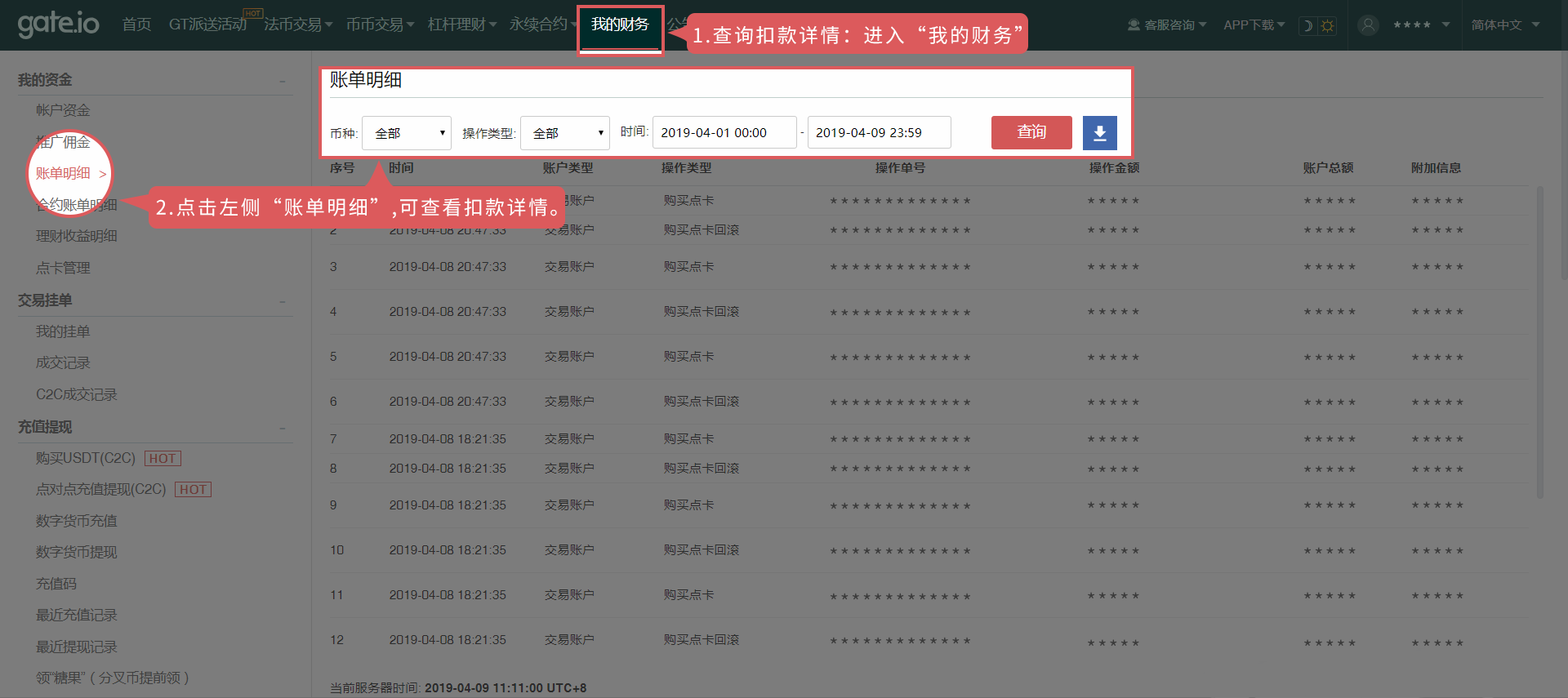
Task: Click end date field 2019-04-09 23:59
Action: pyautogui.click(x=880, y=132)
